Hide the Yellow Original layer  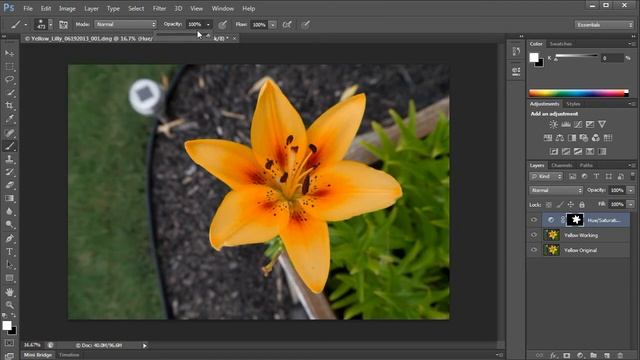534,250
